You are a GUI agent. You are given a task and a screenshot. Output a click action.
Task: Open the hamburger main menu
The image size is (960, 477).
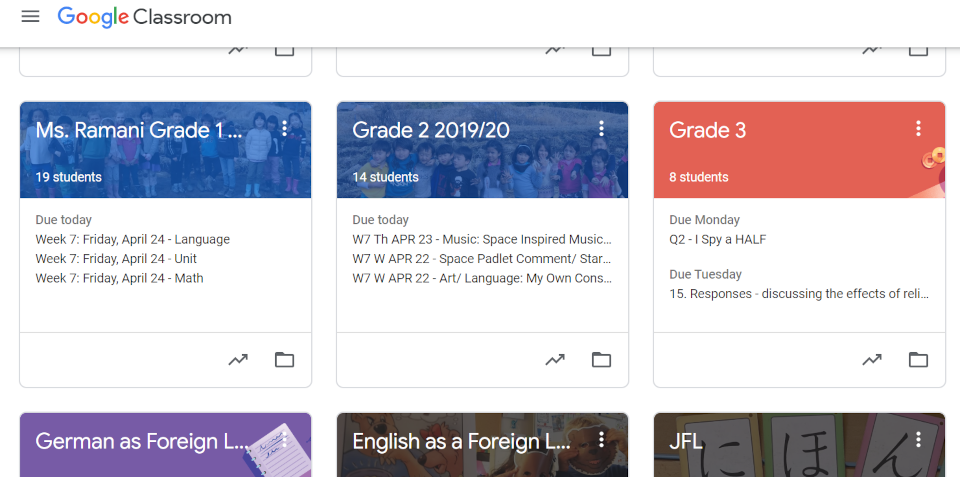(x=30, y=17)
